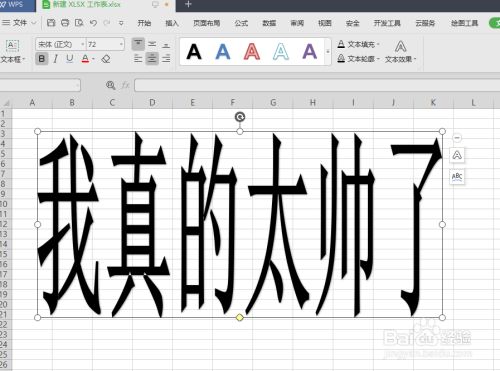Viewport: 500px width, 371px height.
Task: Click the fx insert function icon
Action: (x=125, y=85)
